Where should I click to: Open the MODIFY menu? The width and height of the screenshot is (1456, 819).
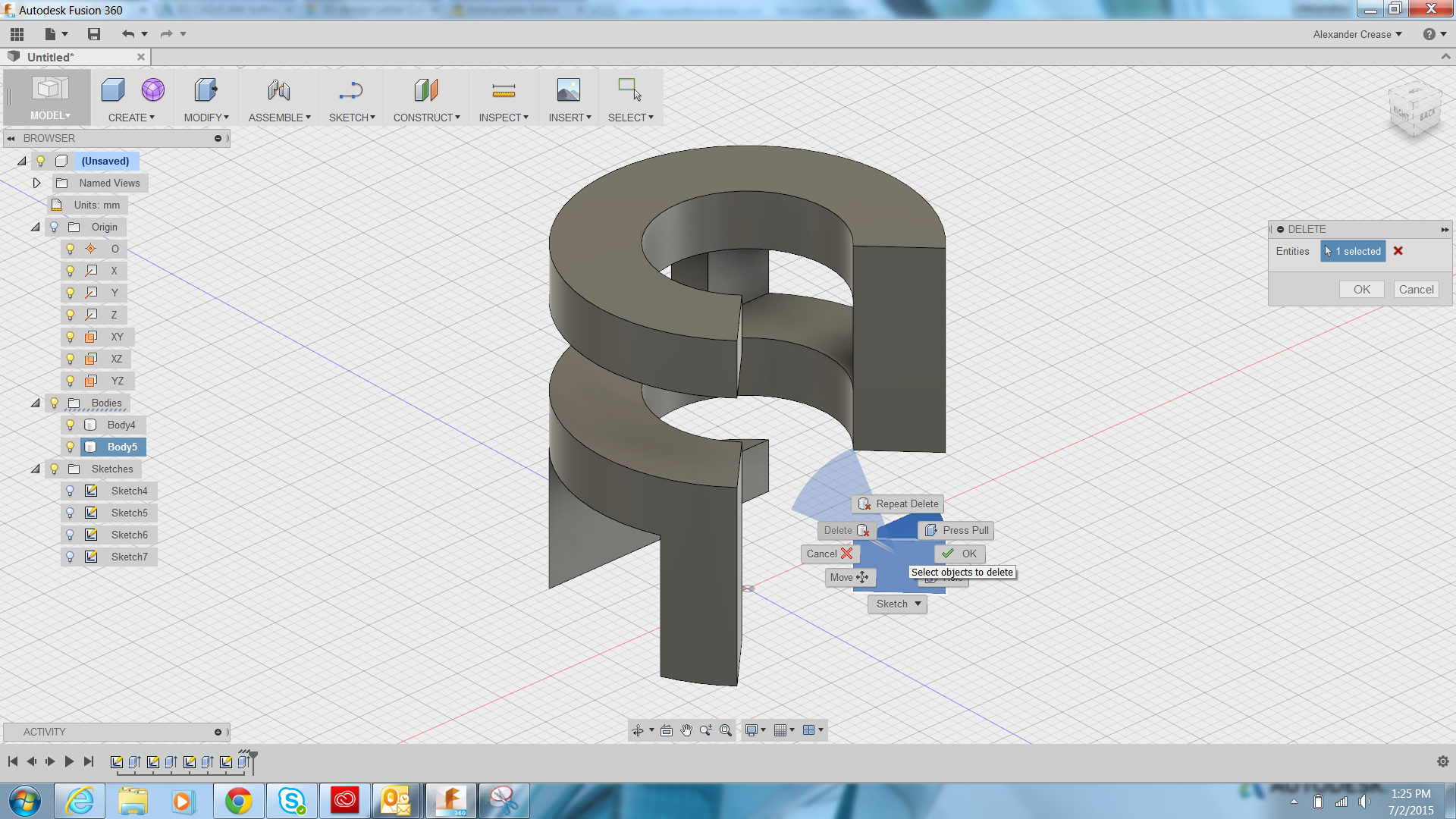(x=206, y=118)
